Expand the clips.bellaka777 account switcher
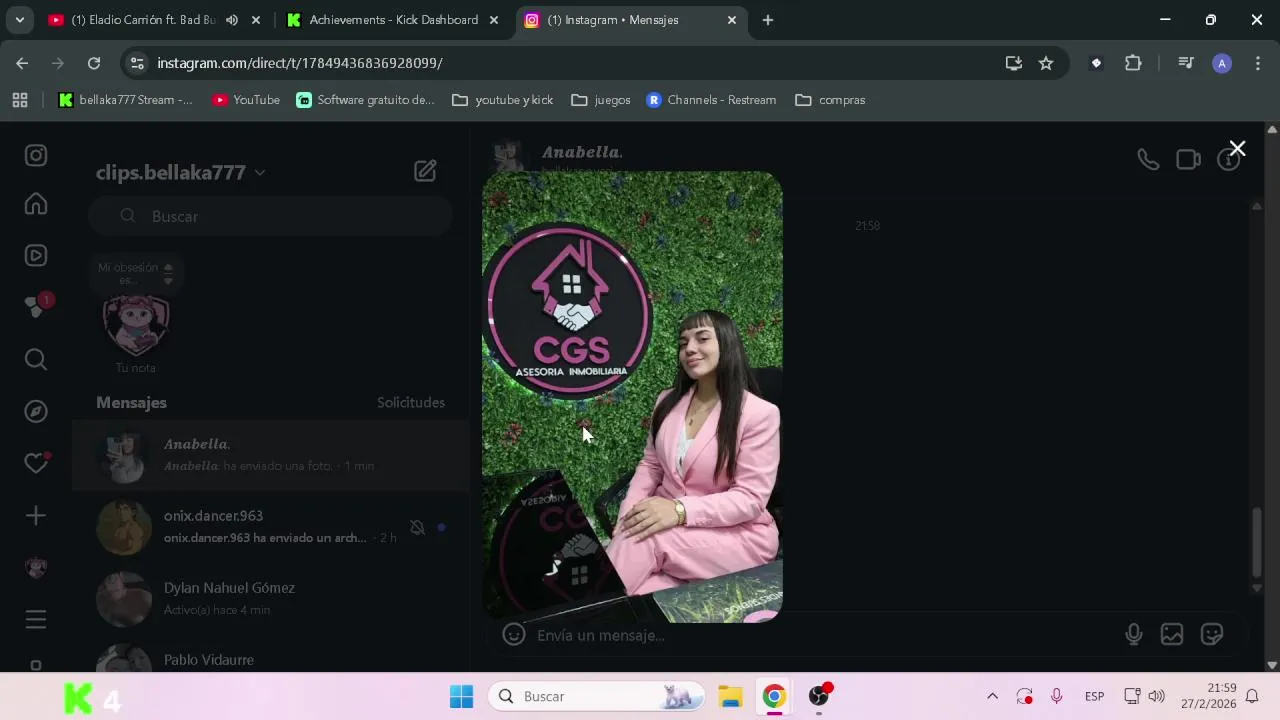 click(x=181, y=172)
